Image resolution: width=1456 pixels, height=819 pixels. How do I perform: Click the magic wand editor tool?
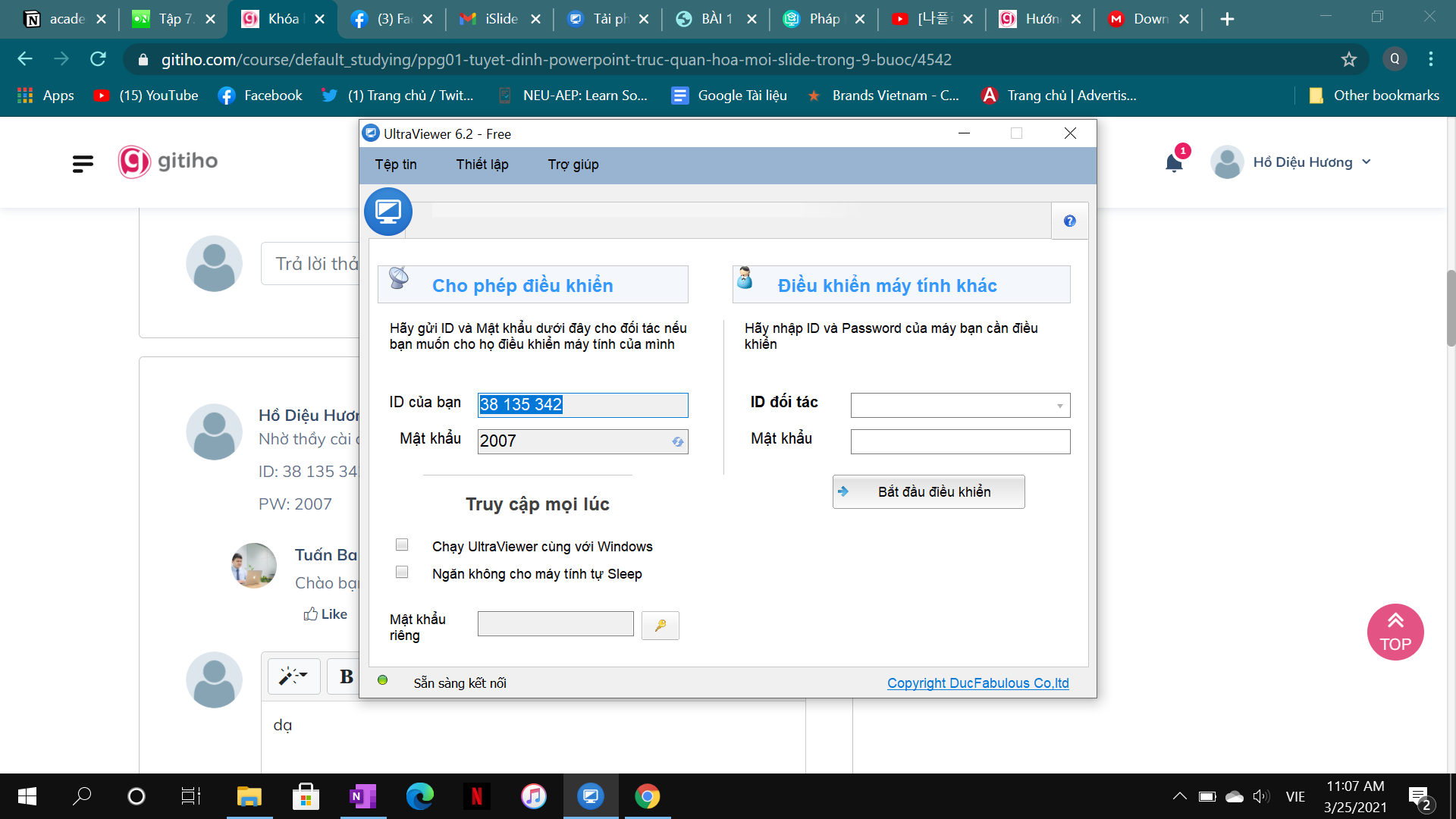coord(293,676)
